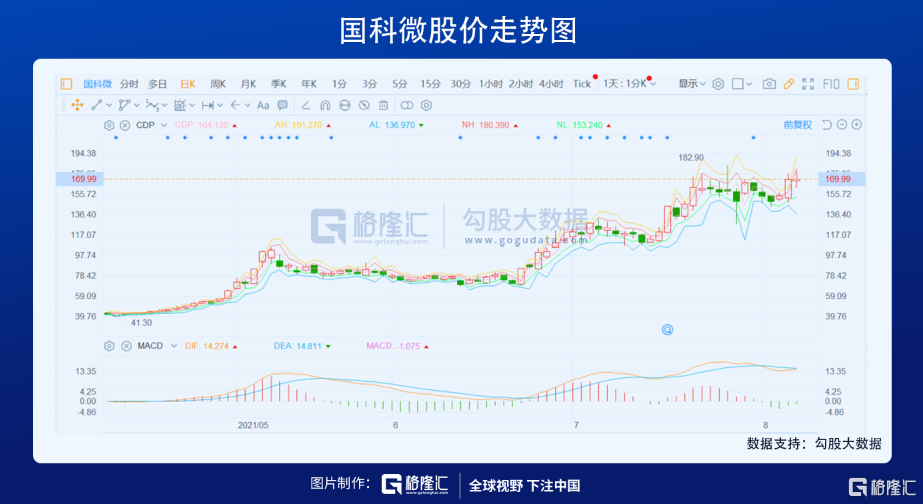Open the line tool dropdown arrow
Image resolution: width=923 pixels, height=504 pixels.
point(109,105)
